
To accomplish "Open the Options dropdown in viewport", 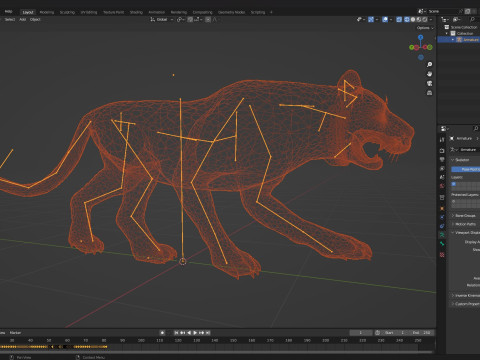I will pyautogui.click(x=425, y=28).
